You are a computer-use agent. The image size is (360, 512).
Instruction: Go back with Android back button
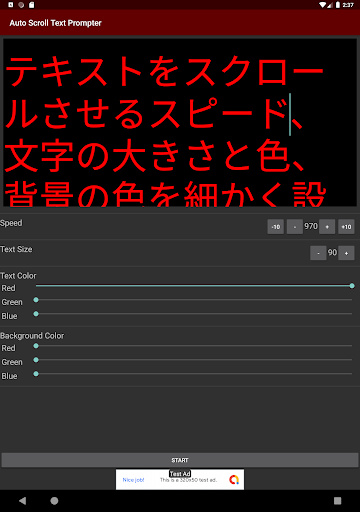22,501
